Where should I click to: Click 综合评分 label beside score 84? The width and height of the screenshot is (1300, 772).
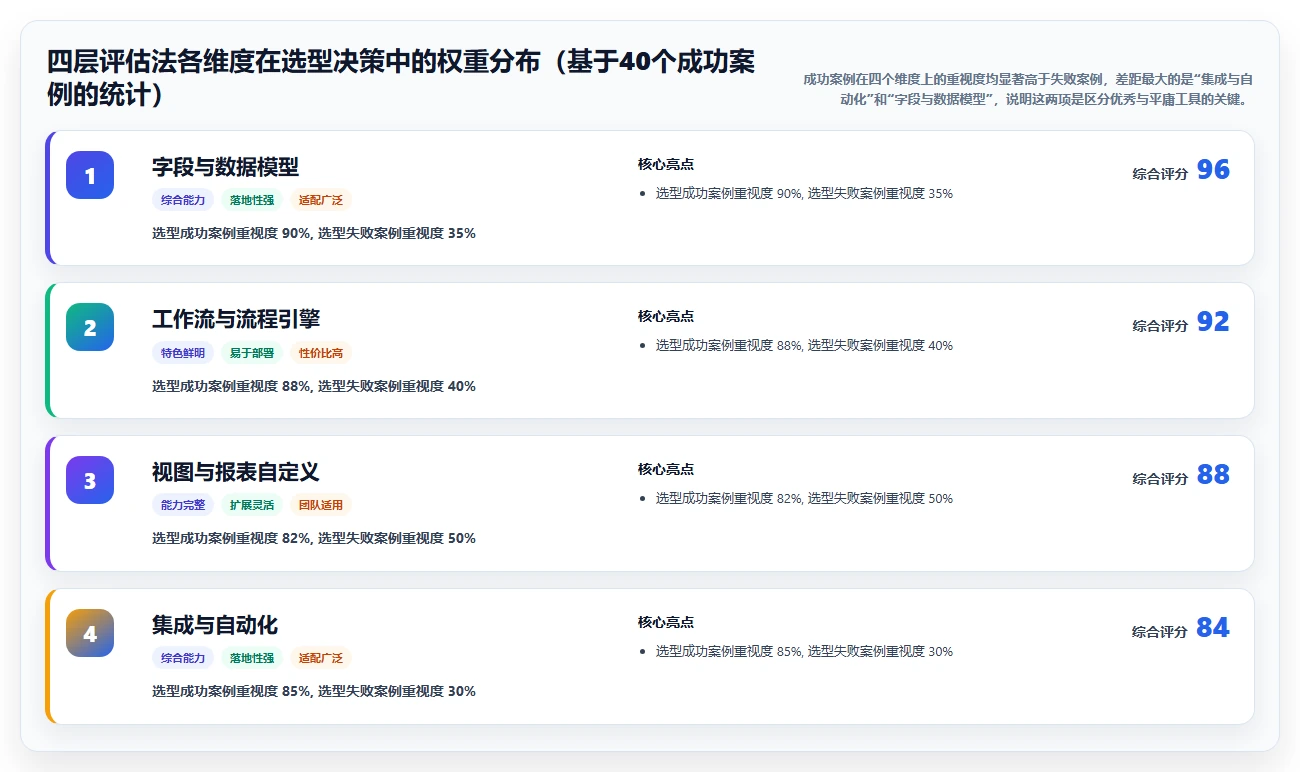(1160, 632)
